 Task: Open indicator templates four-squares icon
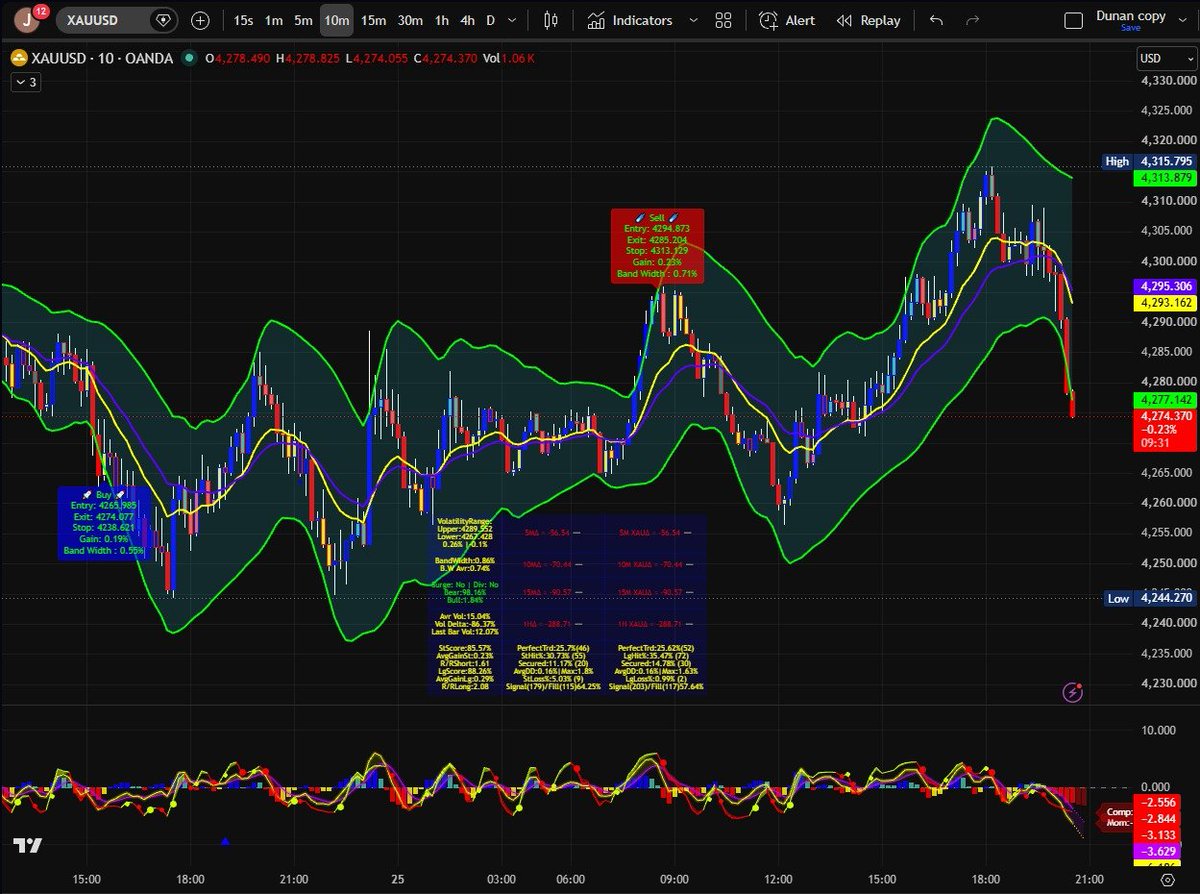pos(724,20)
